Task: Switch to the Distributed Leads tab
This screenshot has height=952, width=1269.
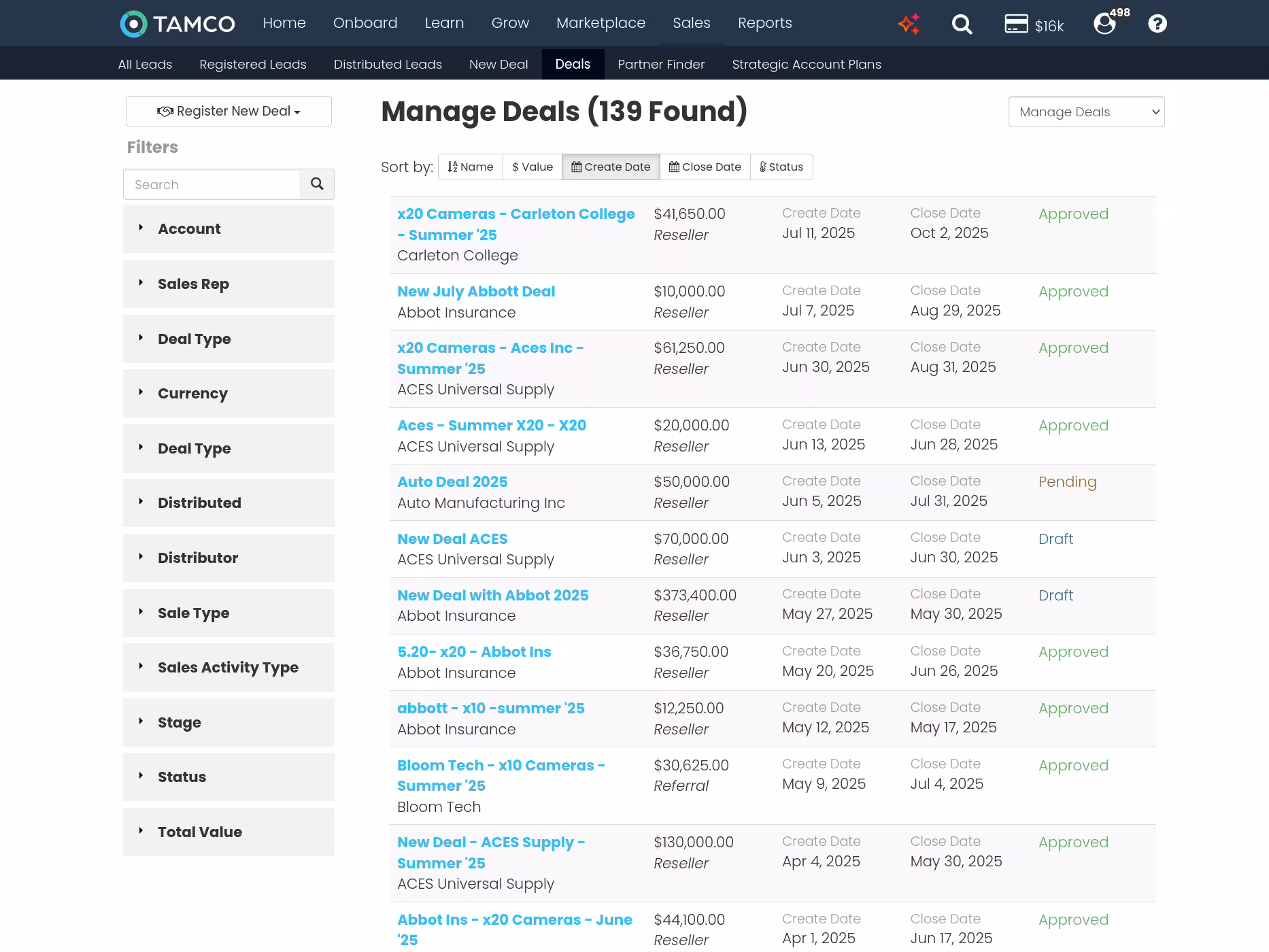Action: click(x=388, y=65)
